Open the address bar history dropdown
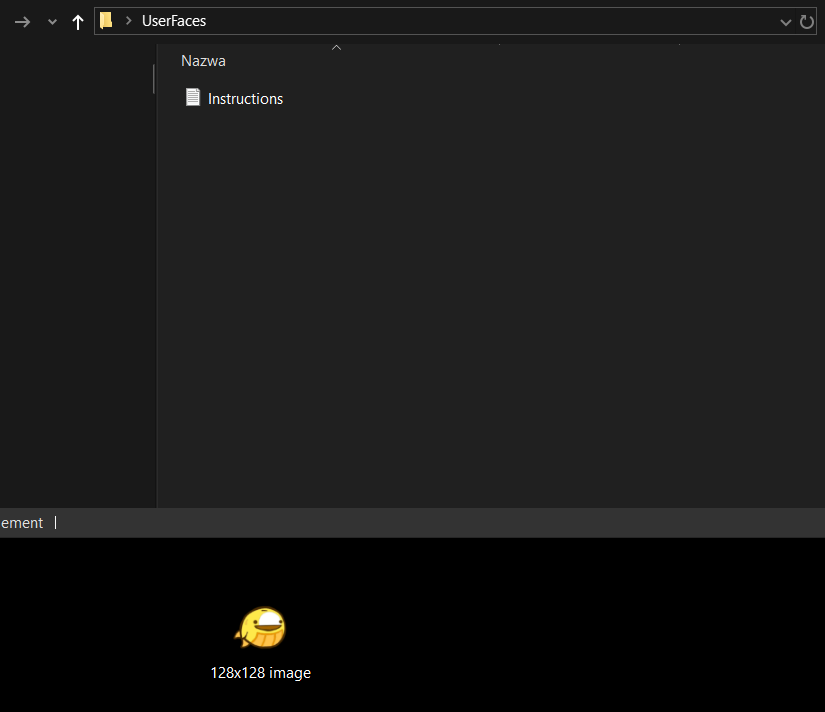The height and width of the screenshot is (712, 825). pyautogui.click(x=786, y=22)
